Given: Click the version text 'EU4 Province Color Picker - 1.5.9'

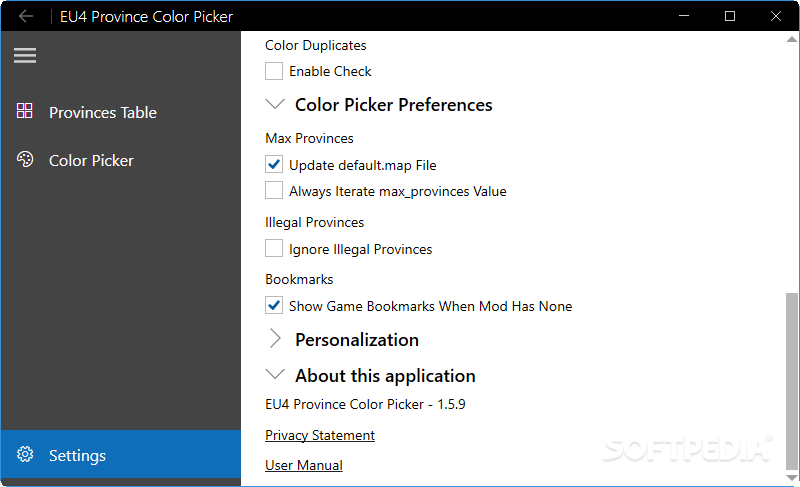Looking at the screenshot, I should (365, 404).
